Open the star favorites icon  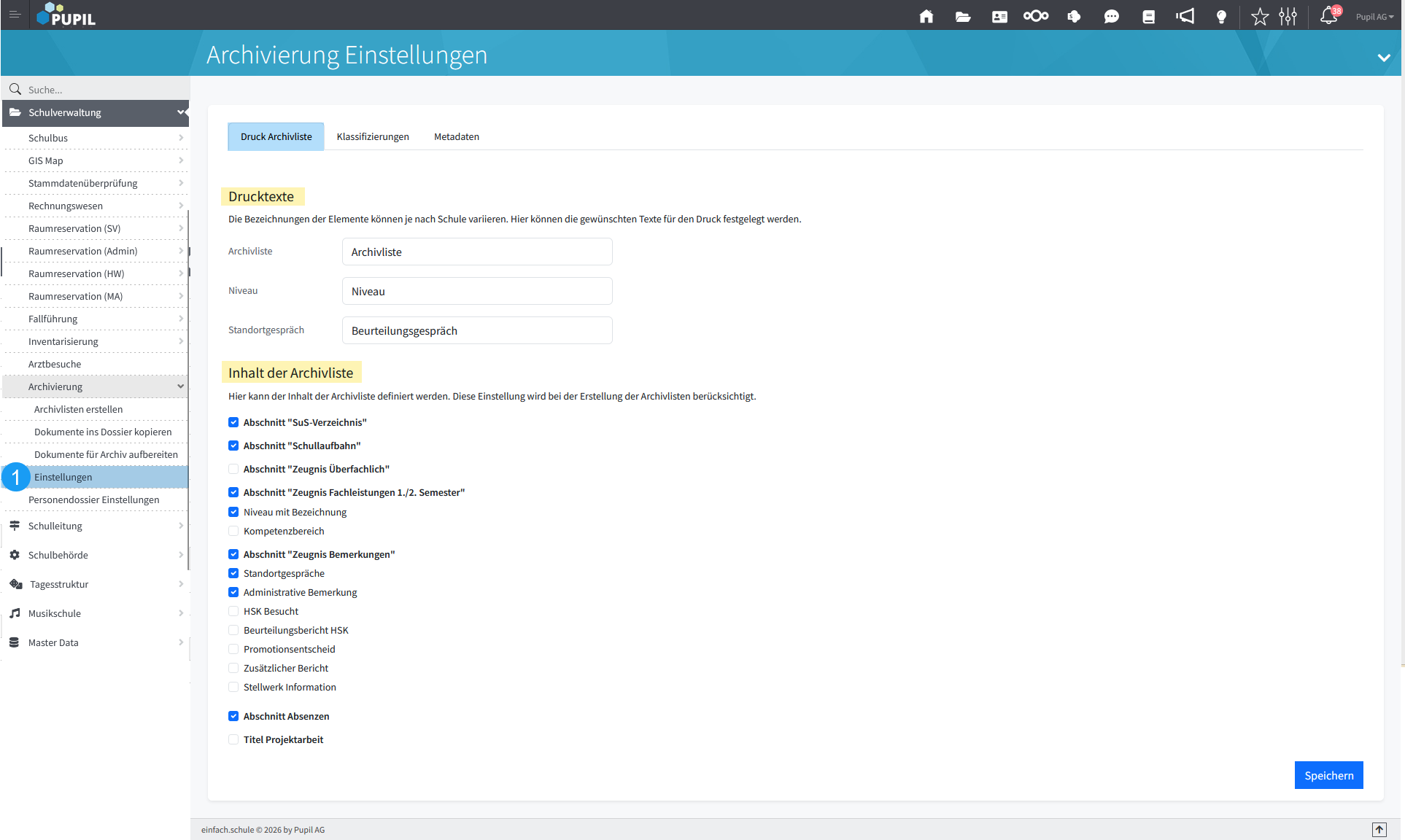tap(1259, 16)
